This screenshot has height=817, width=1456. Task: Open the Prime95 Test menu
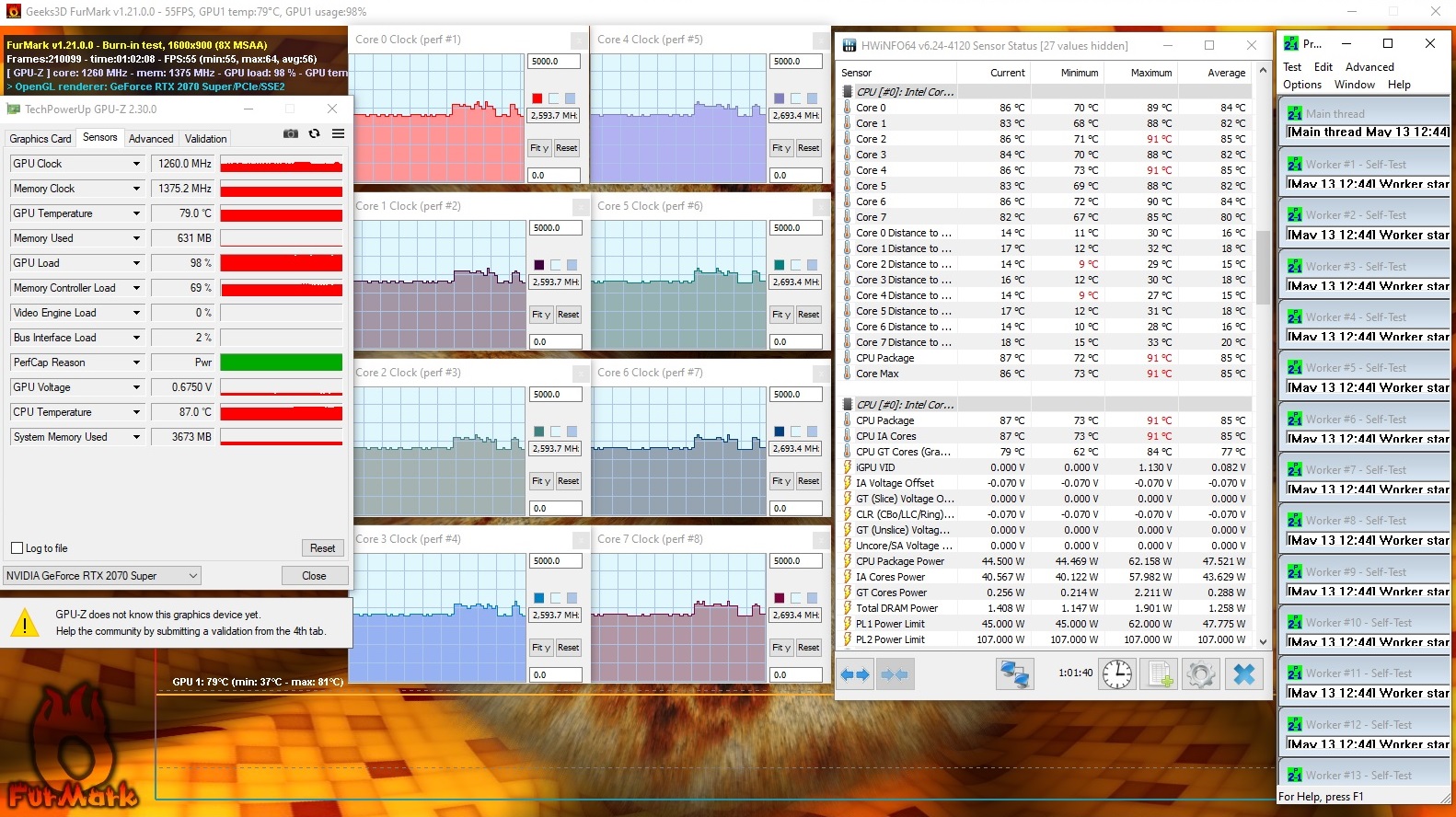(x=1292, y=67)
